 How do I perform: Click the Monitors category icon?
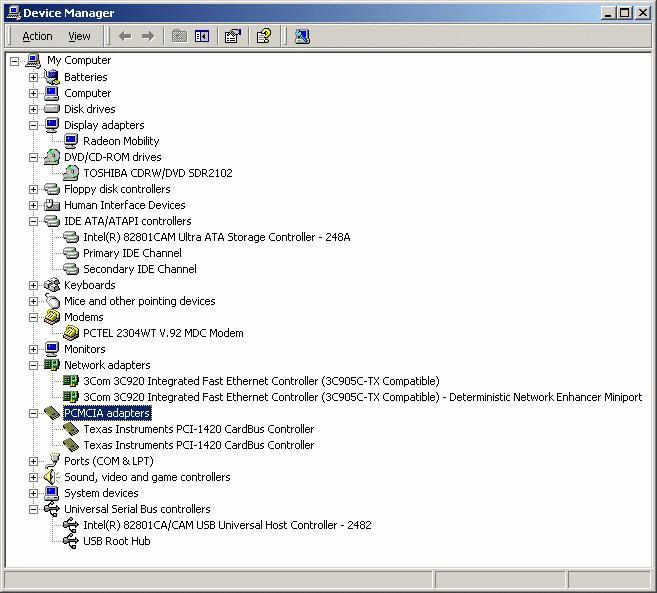click(x=52, y=349)
